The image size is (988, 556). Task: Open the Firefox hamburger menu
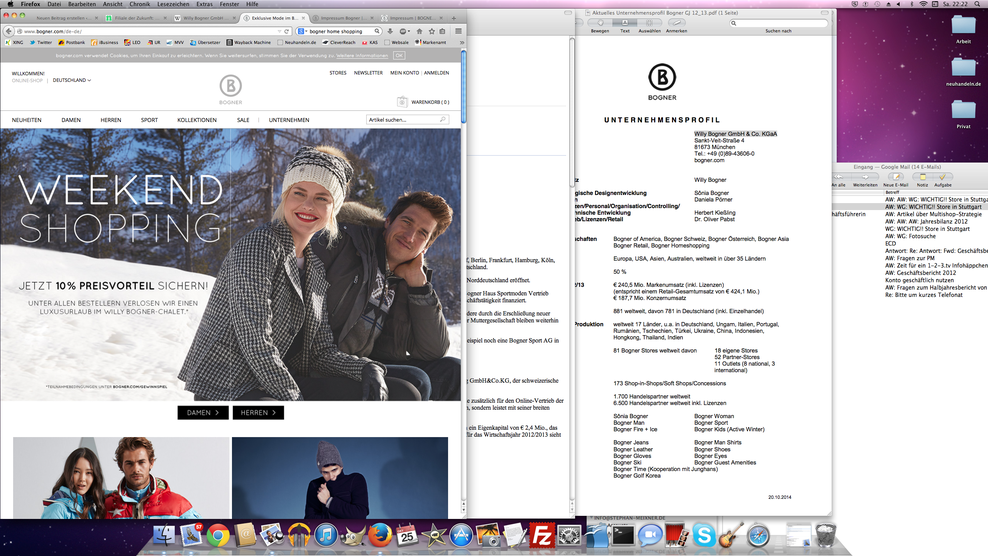pyautogui.click(x=458, y=31)
